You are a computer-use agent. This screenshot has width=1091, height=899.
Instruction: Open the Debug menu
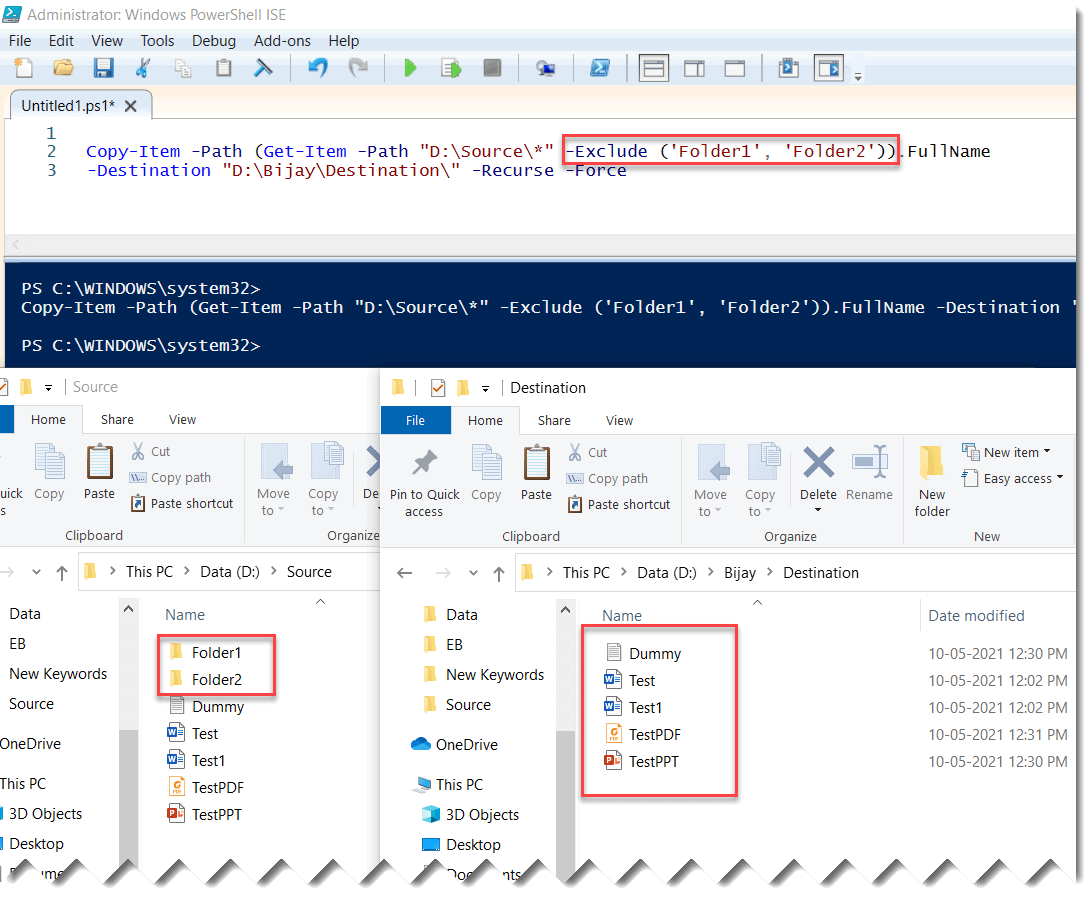(x=214, y=41)
